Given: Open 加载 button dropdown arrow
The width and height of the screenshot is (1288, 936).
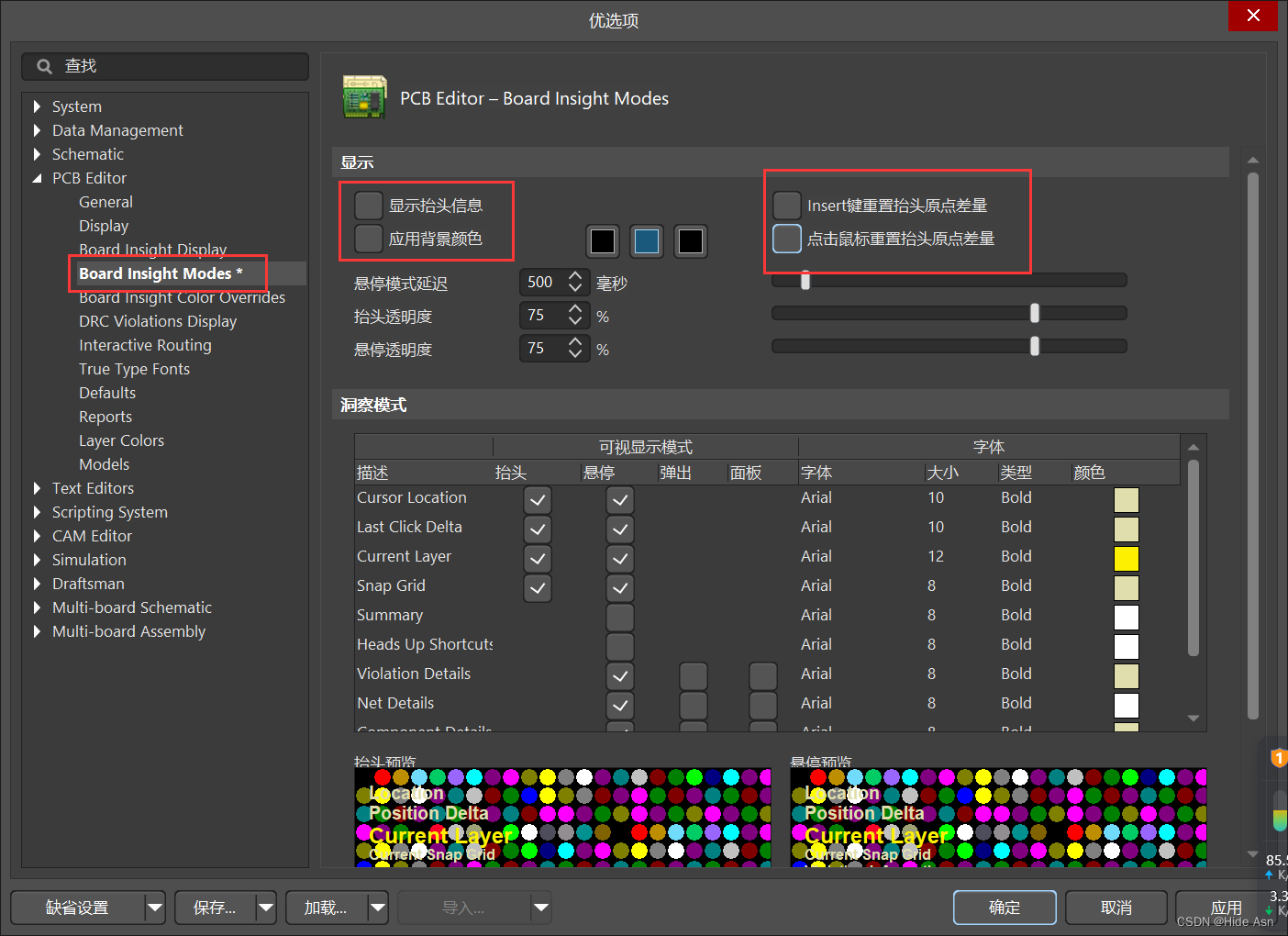Looking at the screenshot, I should (378, 908).
